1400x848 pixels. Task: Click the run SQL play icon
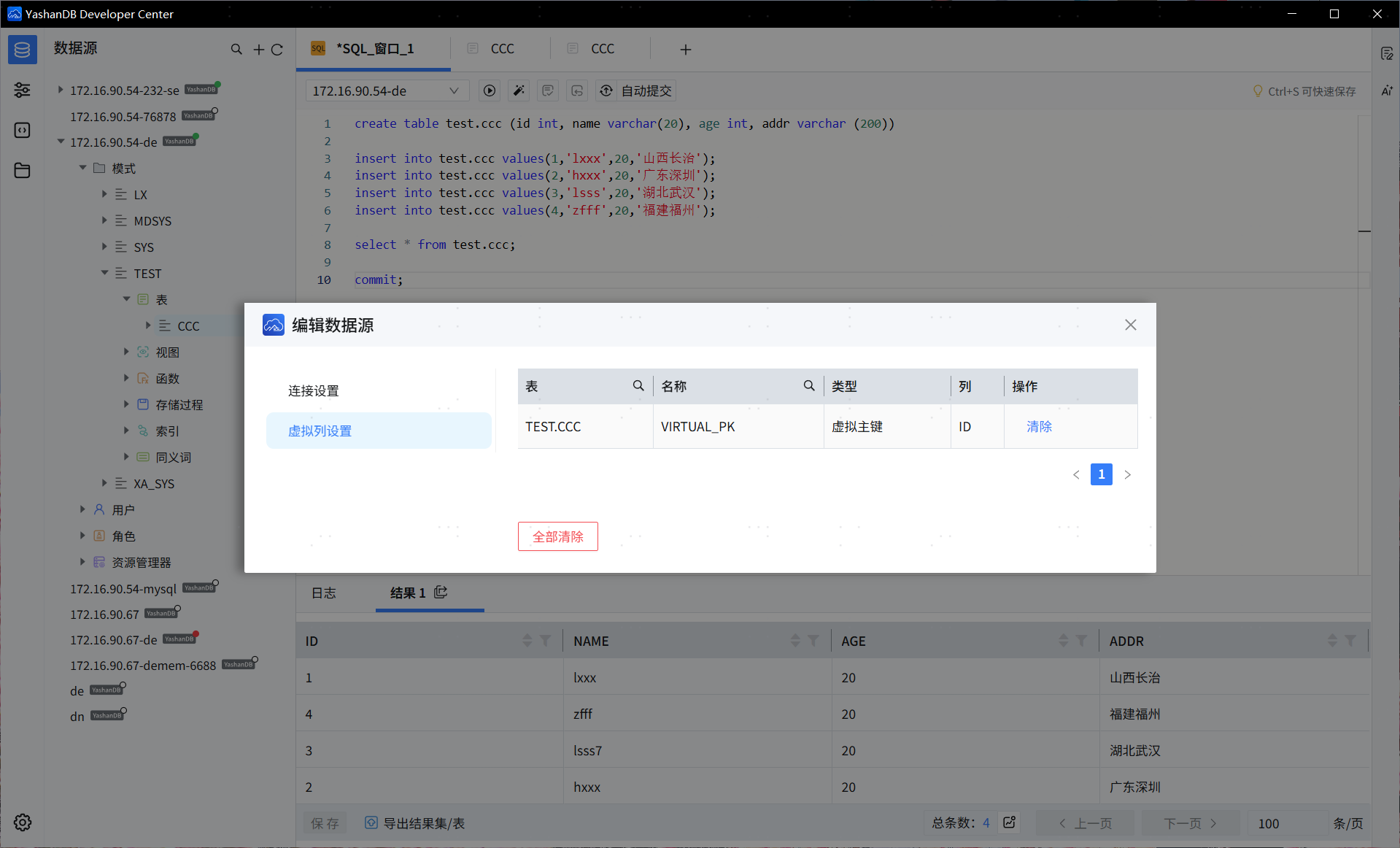coord(490,90)
